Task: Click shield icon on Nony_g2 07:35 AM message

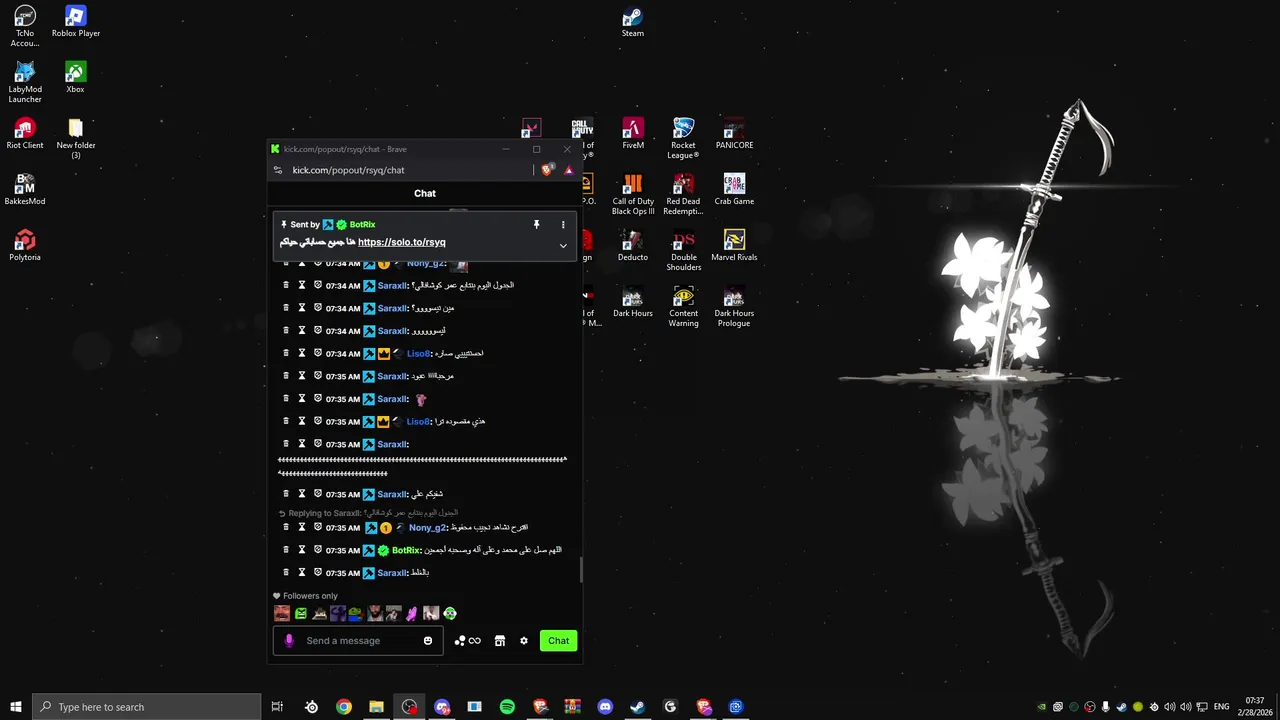Action: pyautogui.click(x=318, y=527)
